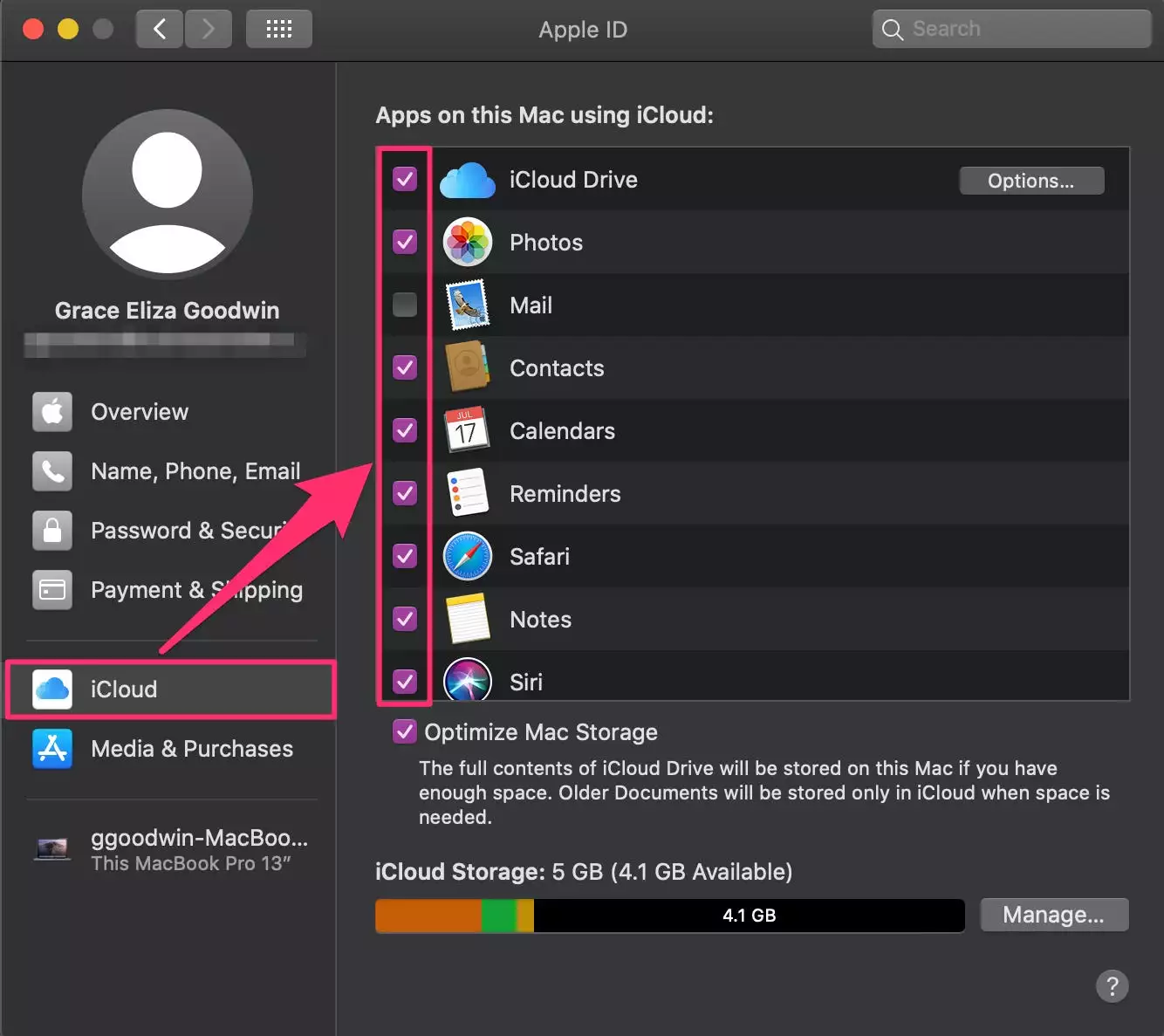1164x1036 pixels.
Task: Select Media & Purchases in sidebar
Action: (192, 749)
